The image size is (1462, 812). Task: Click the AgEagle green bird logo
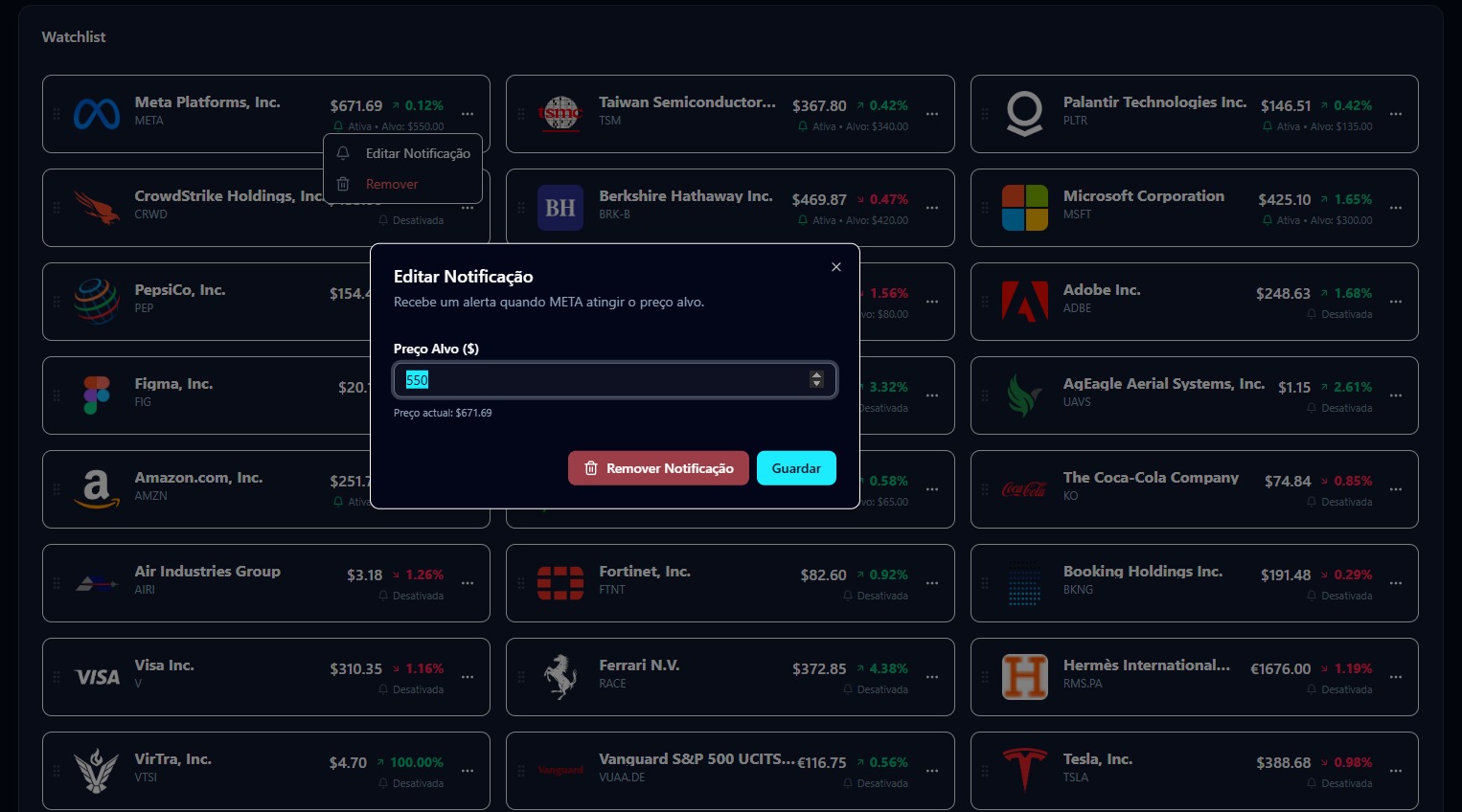[1024, 395]
